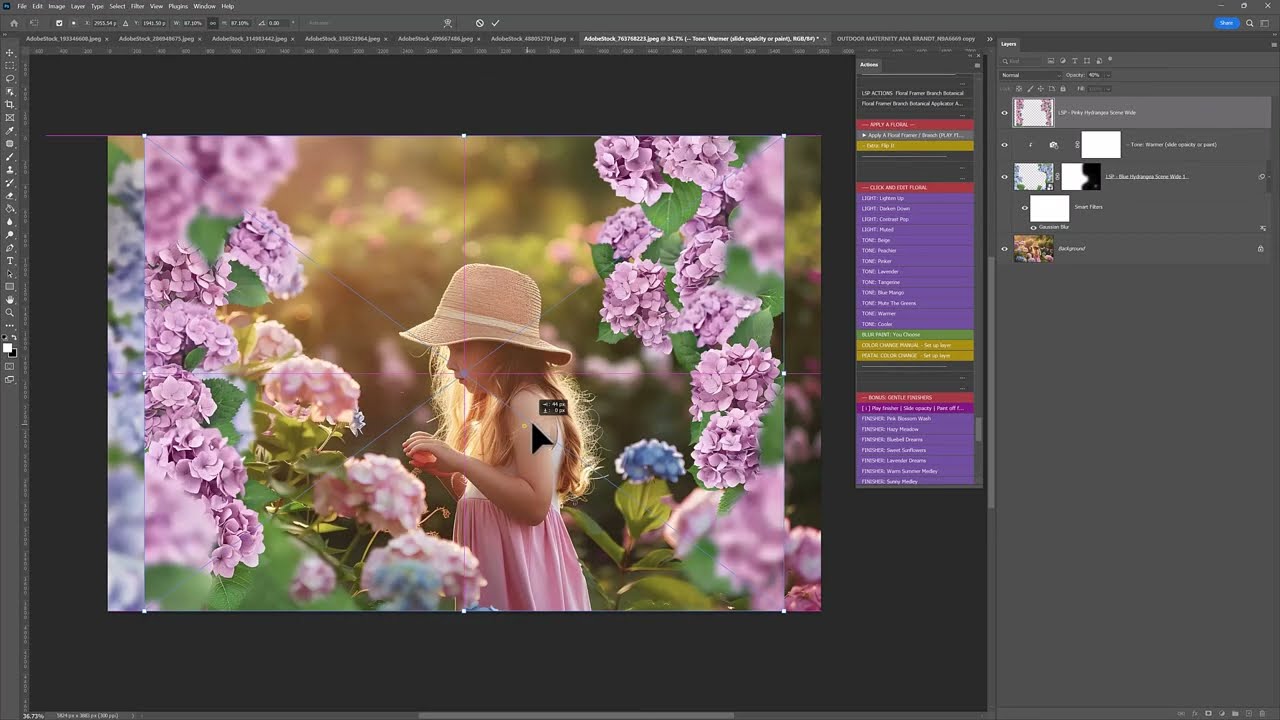Hide the Pinky Hydrangea Scene Wide layer
1280x720 pixels.
tap(1005, 113)
